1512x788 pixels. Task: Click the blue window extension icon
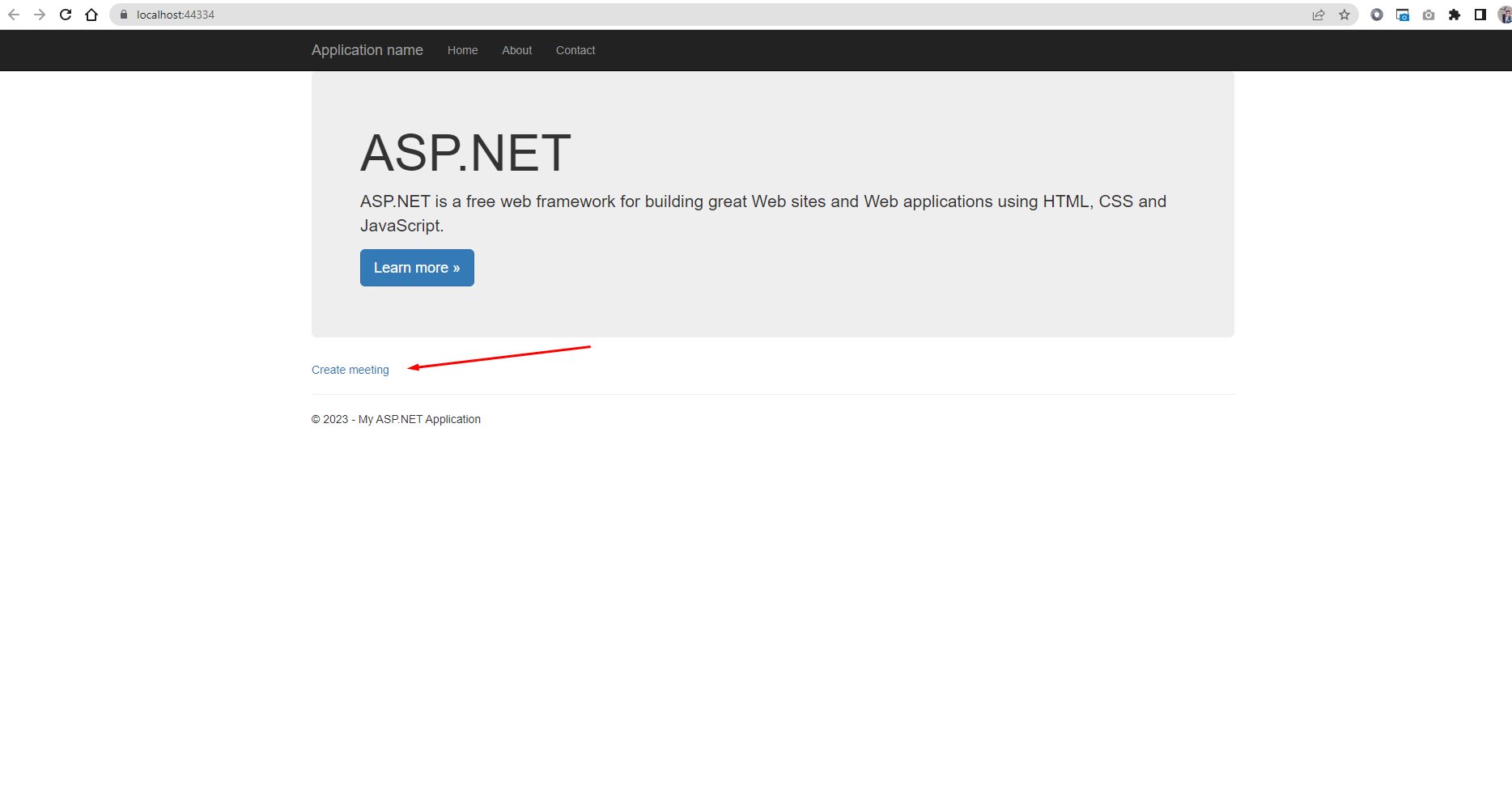tap(1403, 15)
